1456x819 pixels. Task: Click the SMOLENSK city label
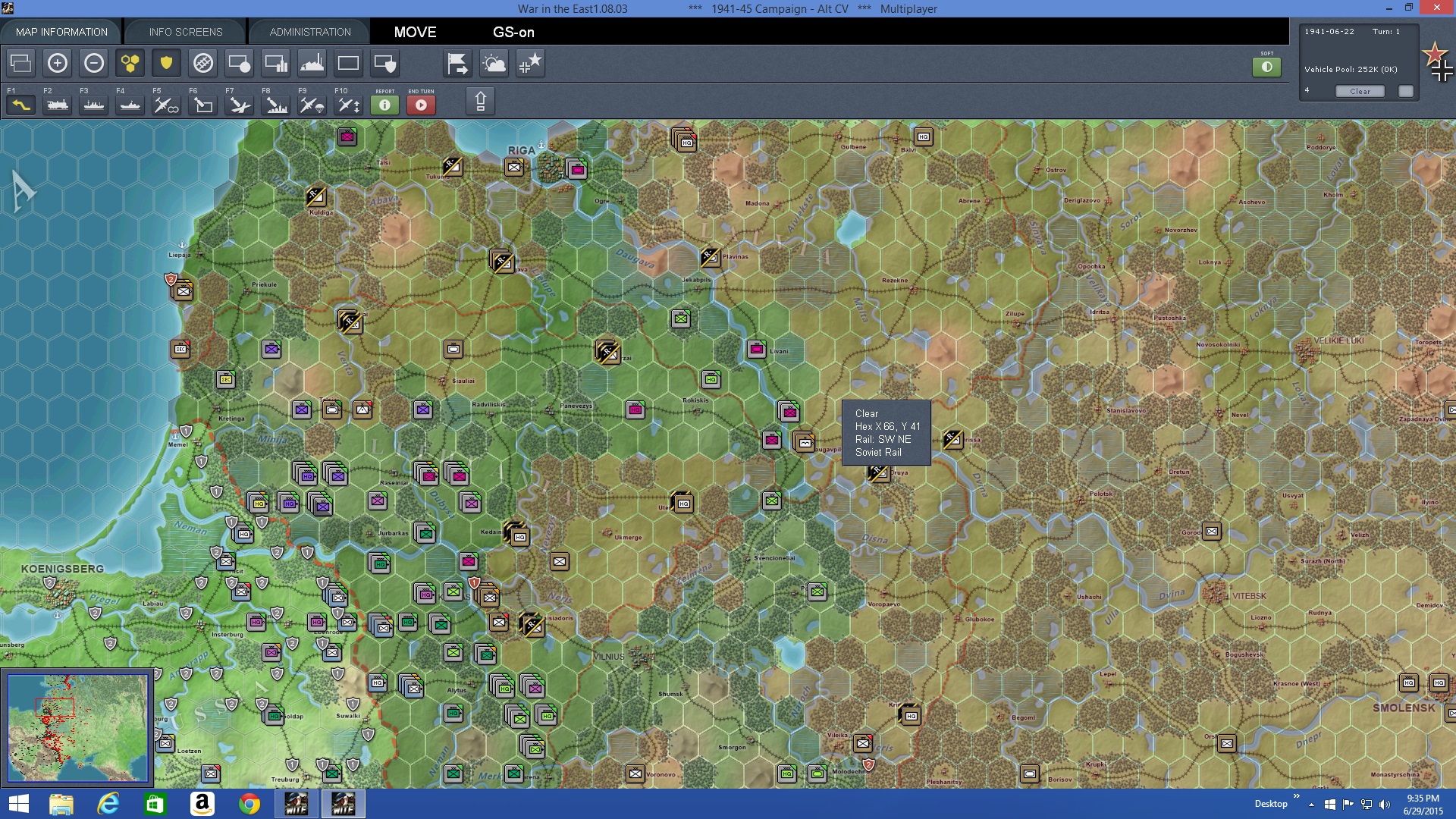click(1404, 708)
